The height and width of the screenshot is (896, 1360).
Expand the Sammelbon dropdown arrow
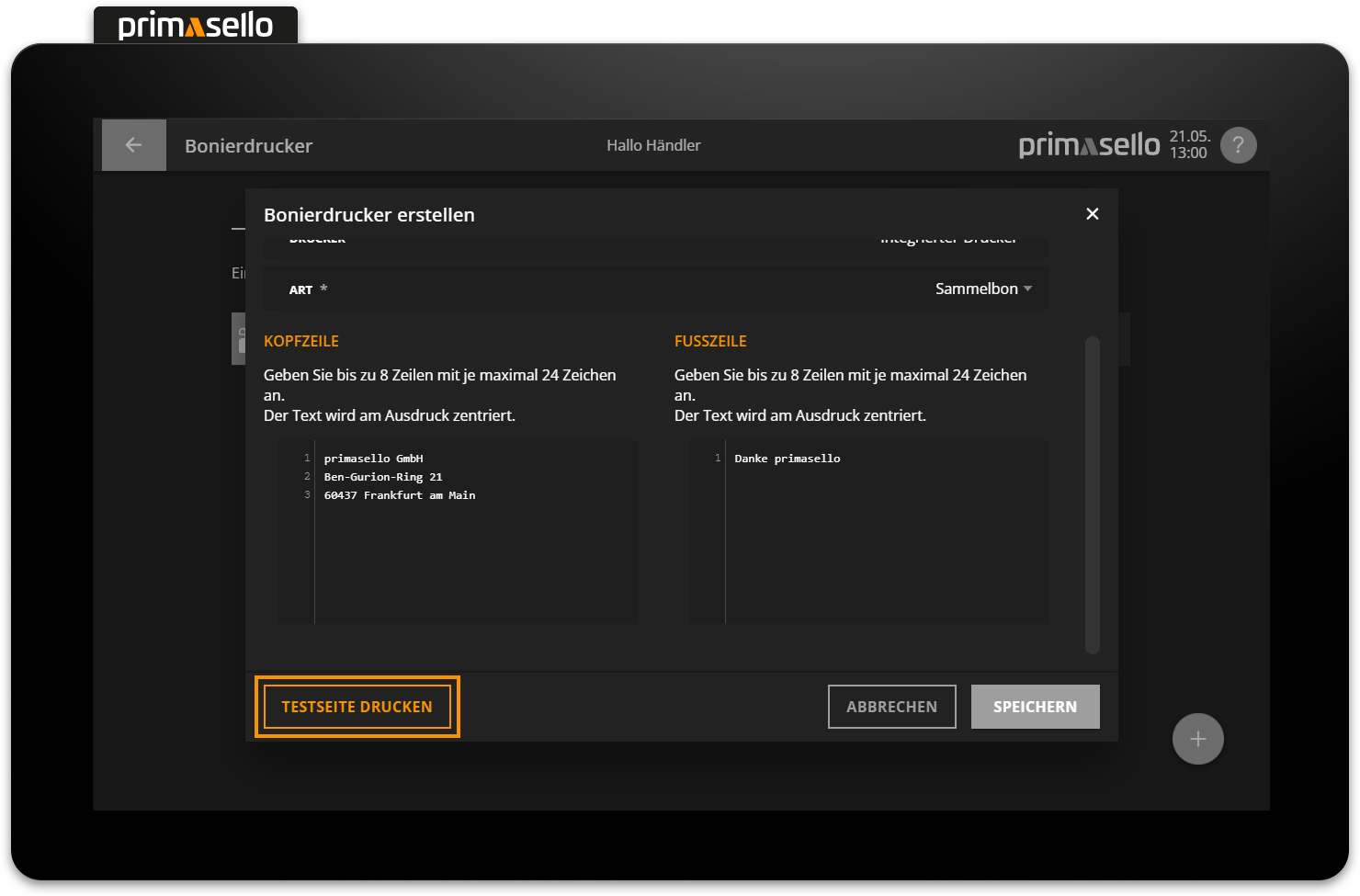(1027, 289)
